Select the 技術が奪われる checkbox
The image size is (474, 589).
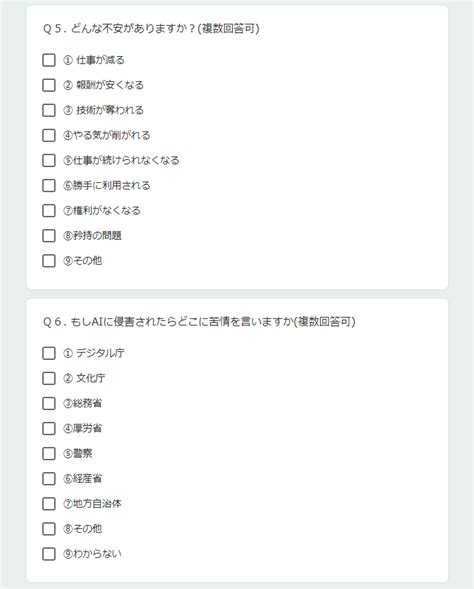49,110
